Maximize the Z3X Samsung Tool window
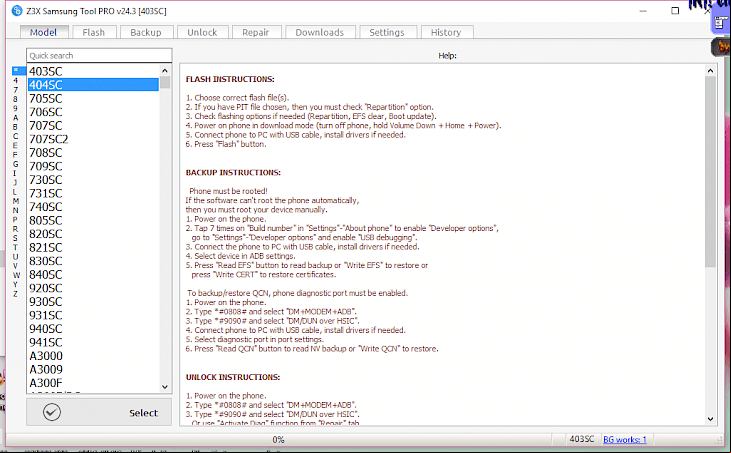Viewport: 731px width, 453px height. [x=675, y=10]
